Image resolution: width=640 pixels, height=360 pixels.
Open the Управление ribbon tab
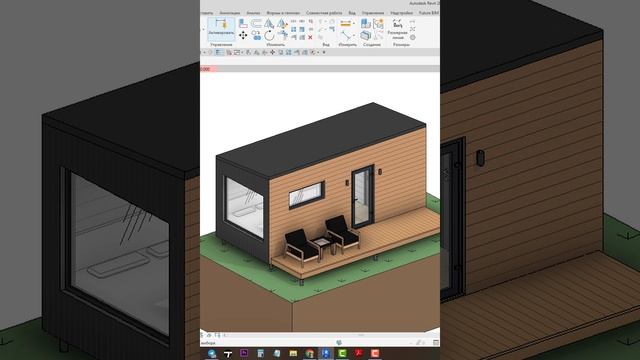pos(373,13)
